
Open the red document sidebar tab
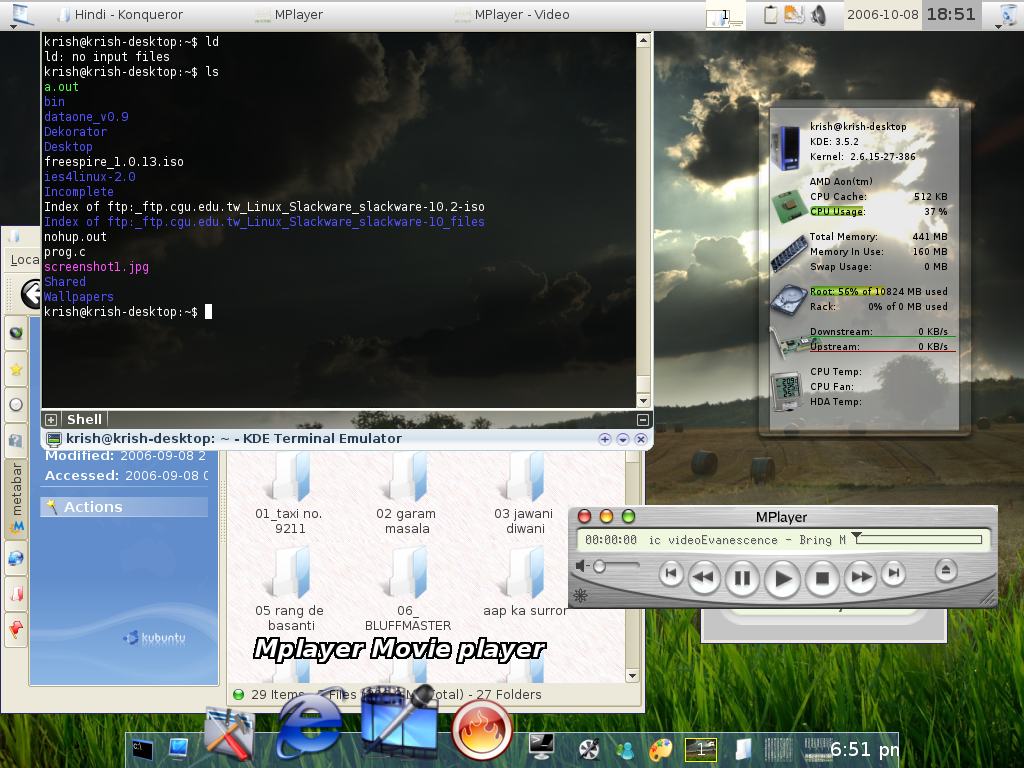pyautogui.click(x=16, y=594)
